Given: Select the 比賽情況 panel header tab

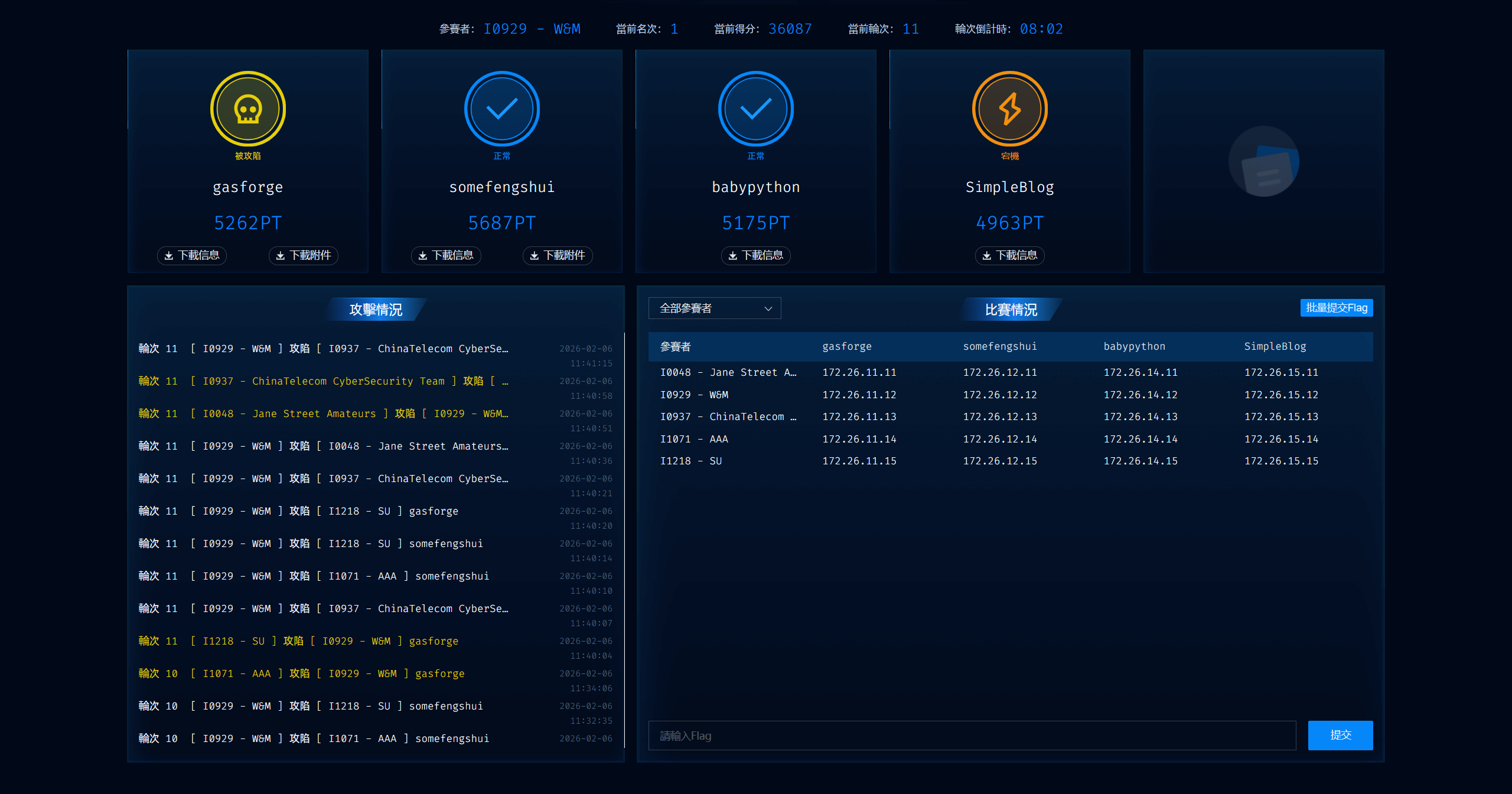Looking at the screenshot, I should pos(1011,310).
